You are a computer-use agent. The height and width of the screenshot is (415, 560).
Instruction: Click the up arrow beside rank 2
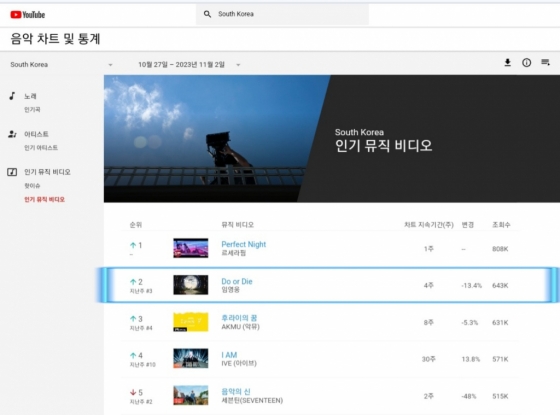pos(133,282)
